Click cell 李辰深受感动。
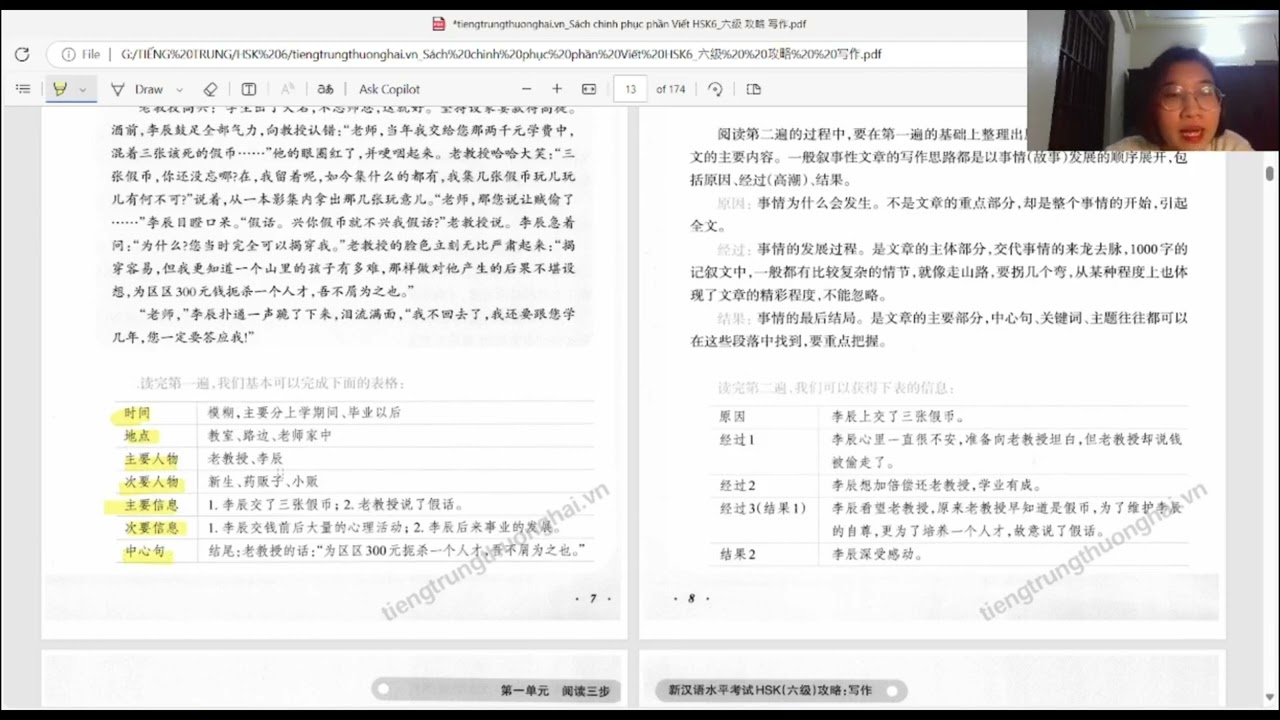The height and width of the screenshot is (720, 1280). click(x=875, y=553)
